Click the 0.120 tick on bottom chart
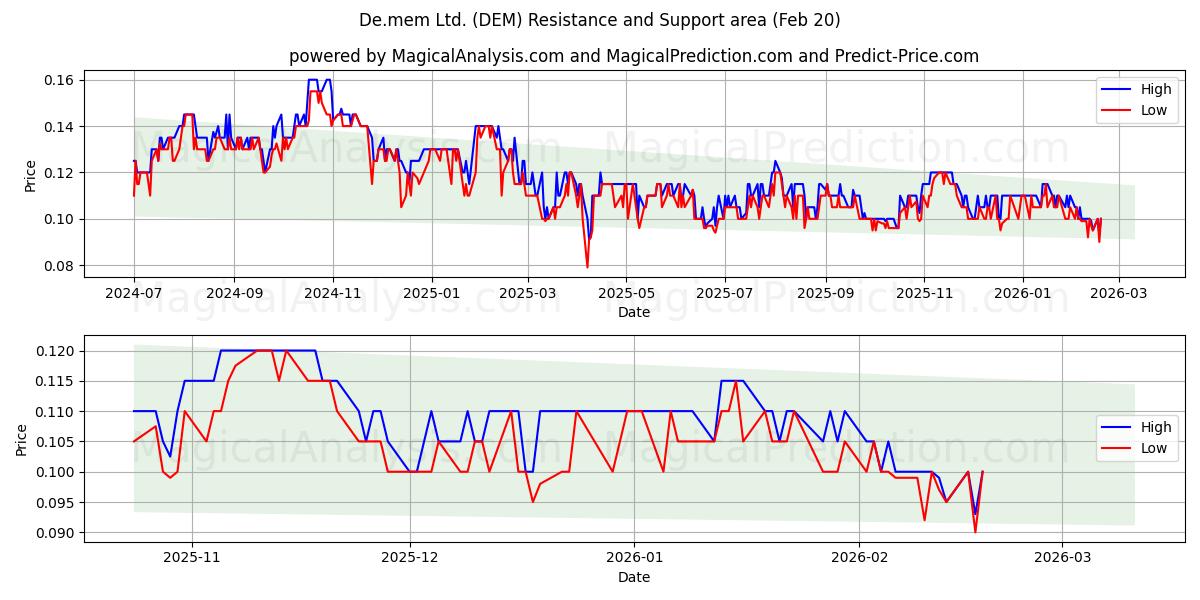Viewport: 1200px width, 600px height. point(58,351)
